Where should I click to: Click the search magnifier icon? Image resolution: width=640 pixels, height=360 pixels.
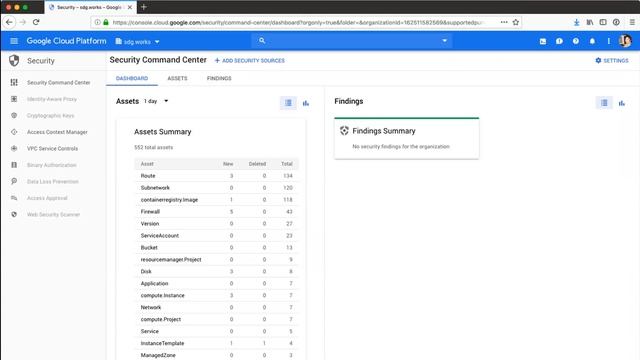click(x=262, y=41)
